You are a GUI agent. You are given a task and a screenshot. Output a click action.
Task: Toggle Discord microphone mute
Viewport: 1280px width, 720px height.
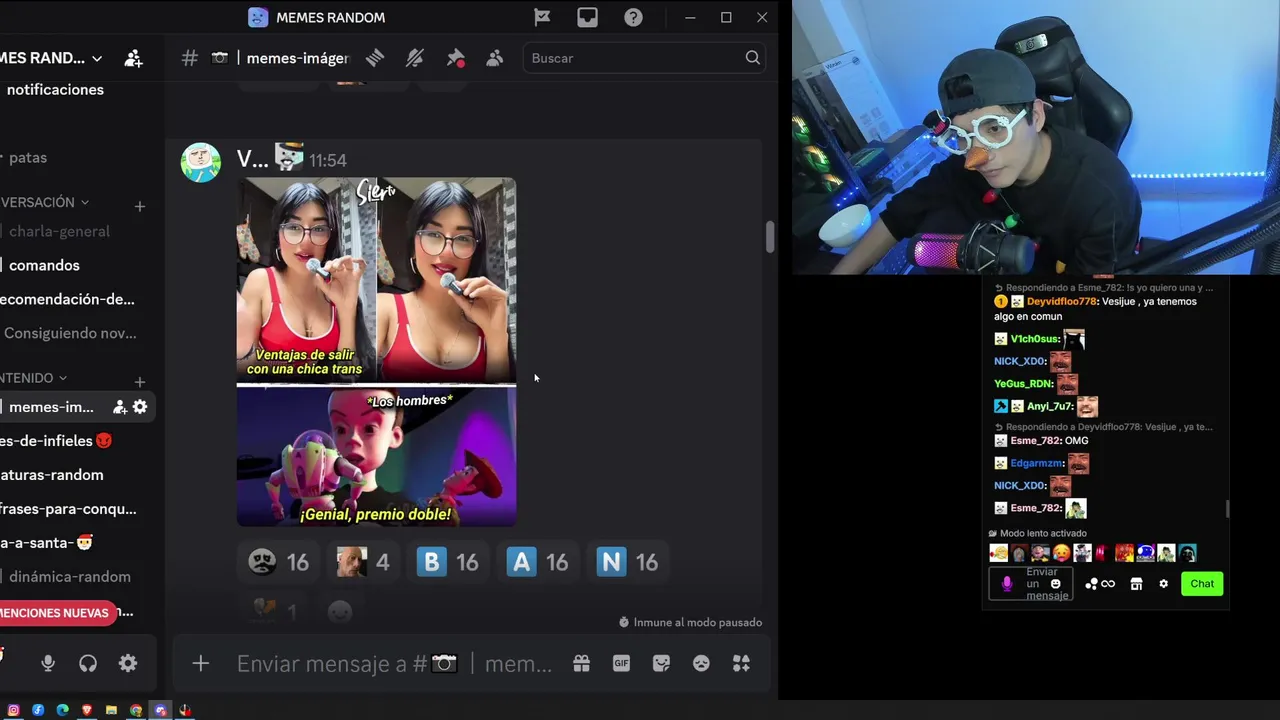click(x=48, y=663)
